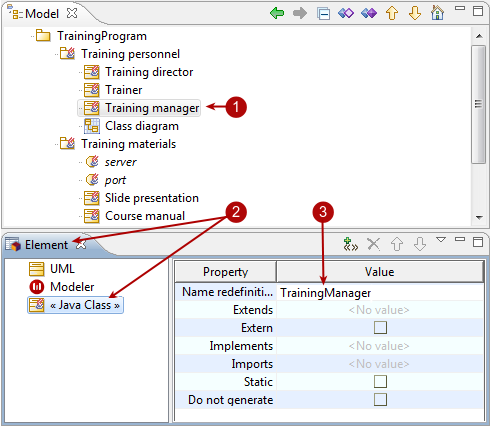Click the gray forward navigation arrow
490x426 pixels.
(x=300, y=13)
